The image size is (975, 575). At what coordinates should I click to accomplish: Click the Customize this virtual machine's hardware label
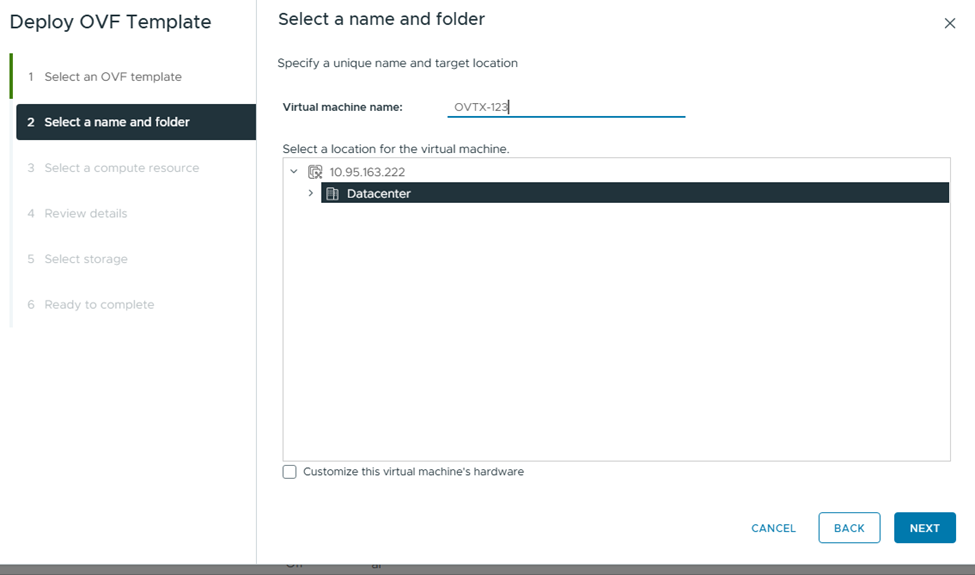pos(413,472)
